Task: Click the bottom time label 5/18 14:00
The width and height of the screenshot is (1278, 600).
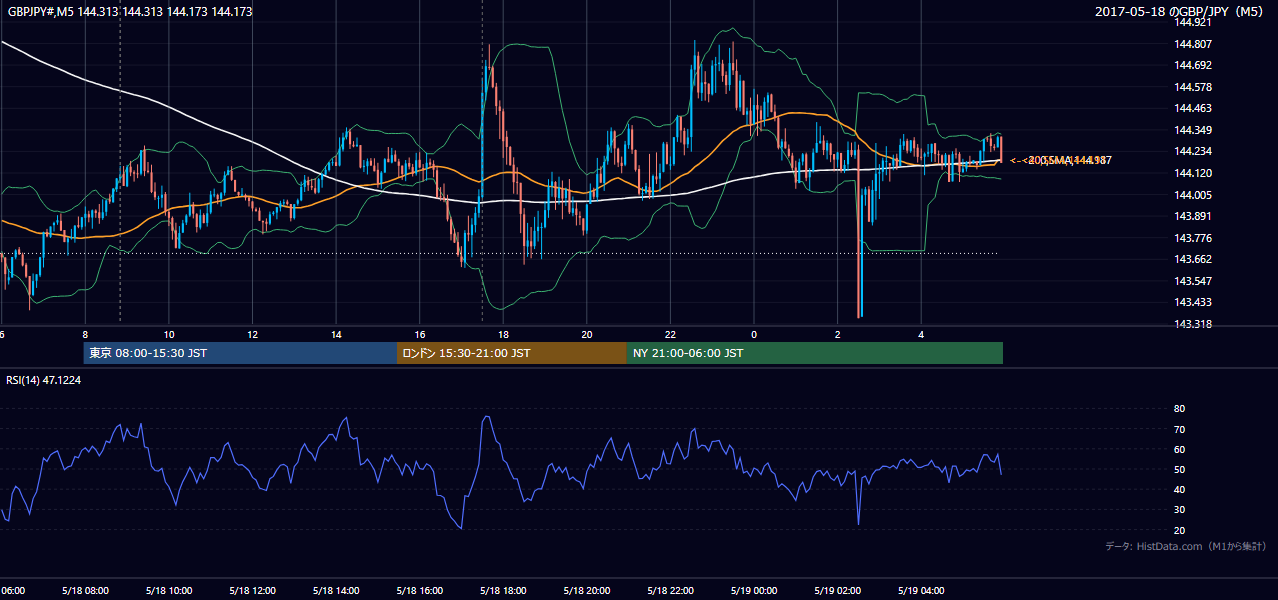Action: (336, 590)
